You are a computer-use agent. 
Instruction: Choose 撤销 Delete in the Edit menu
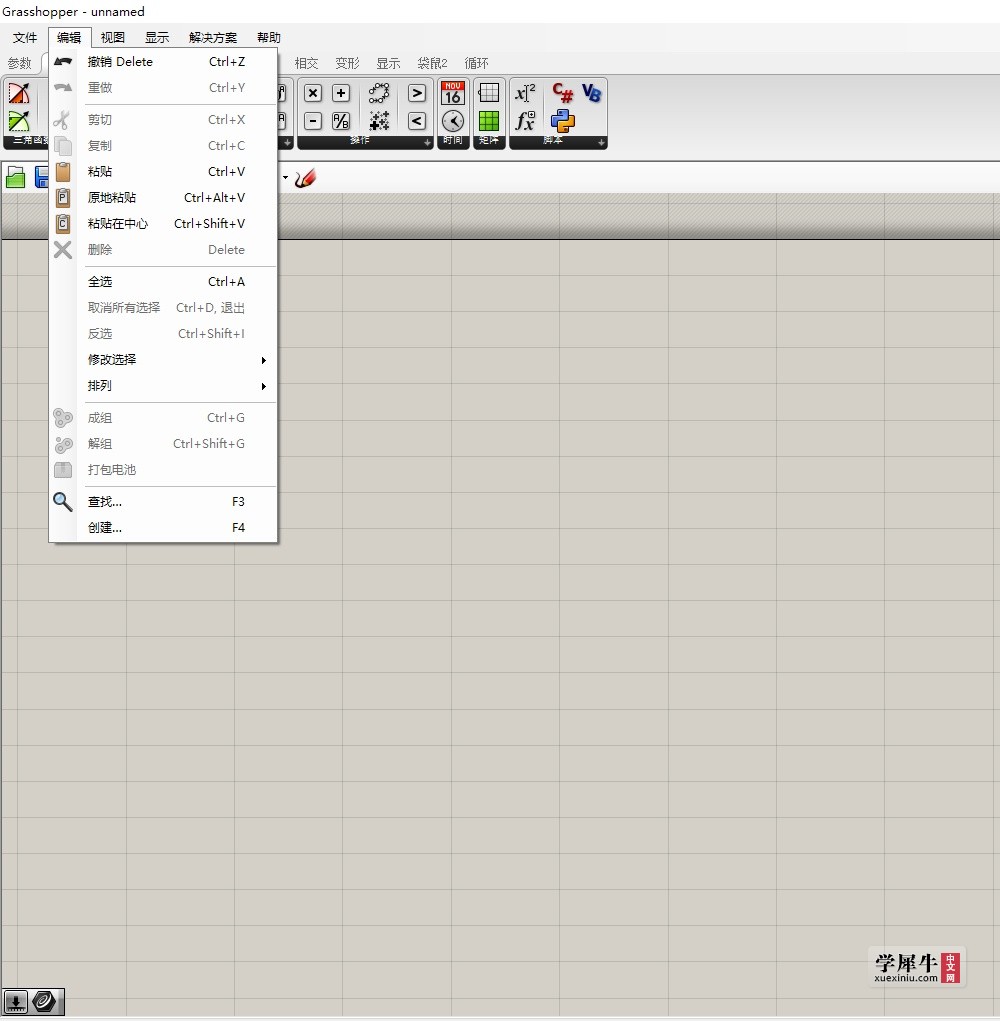coord(163,62)
